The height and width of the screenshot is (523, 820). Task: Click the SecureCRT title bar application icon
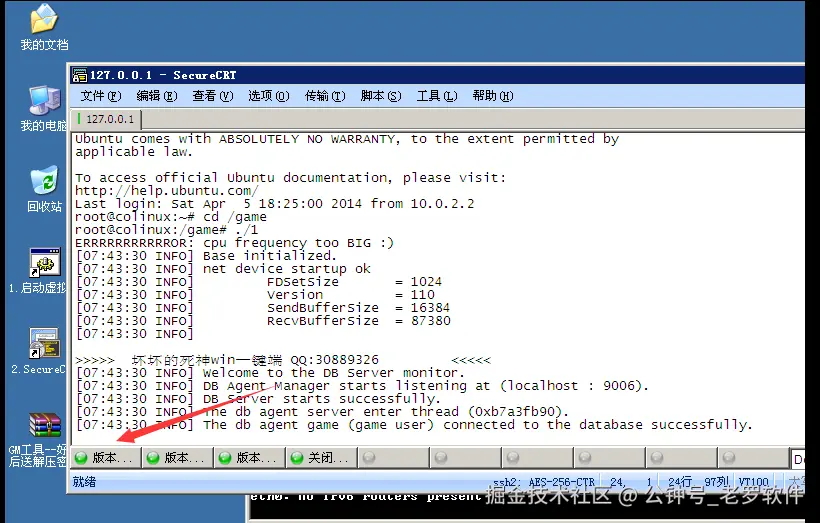(x=79, y=75)
